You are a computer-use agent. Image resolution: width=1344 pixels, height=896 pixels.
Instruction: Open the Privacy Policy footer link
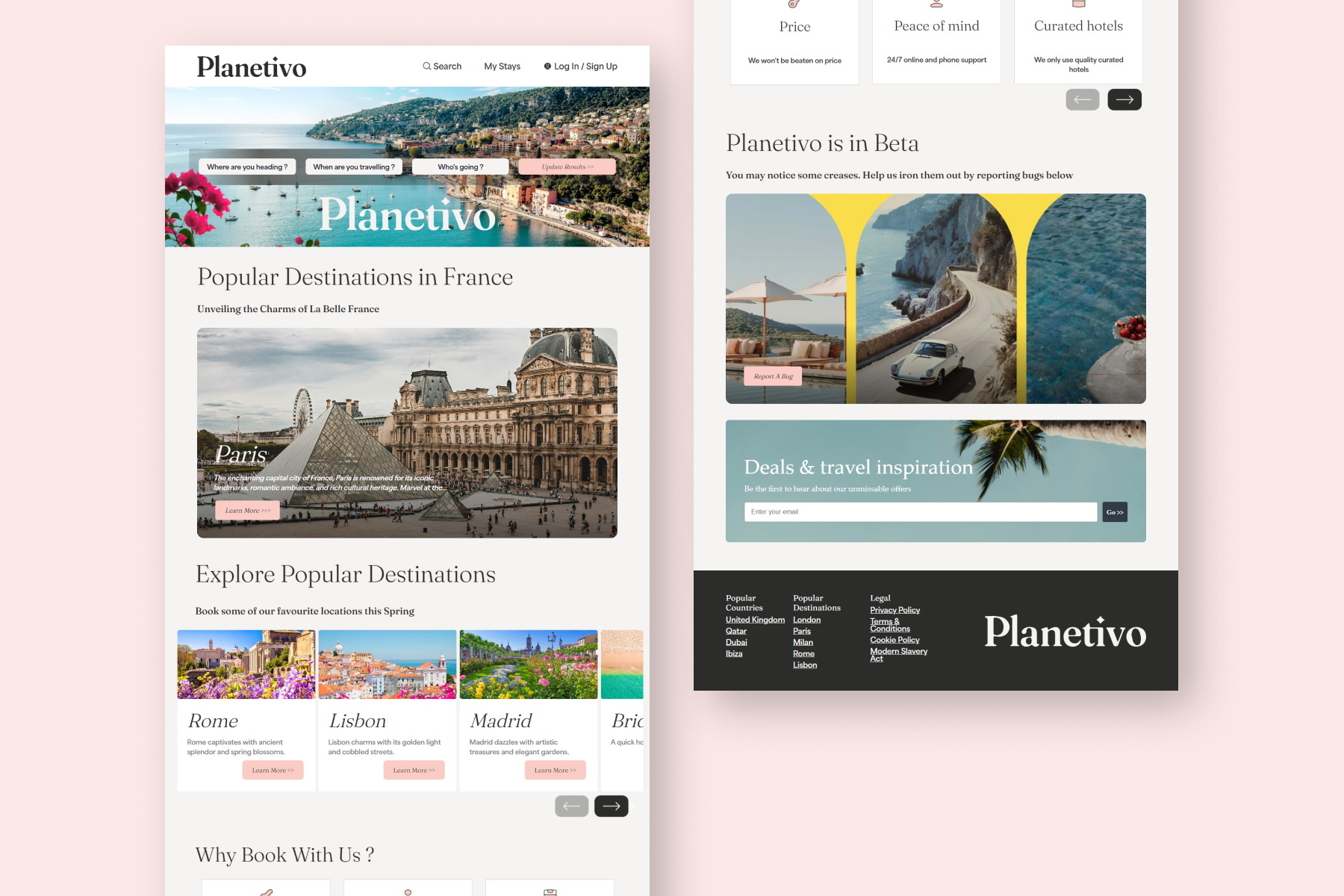coord(895,610)
